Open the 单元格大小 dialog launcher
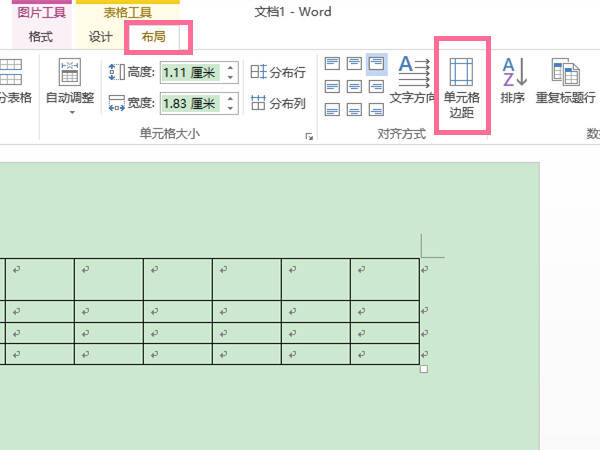The height and width of the screenshot is (450, 600). [309, 137]
